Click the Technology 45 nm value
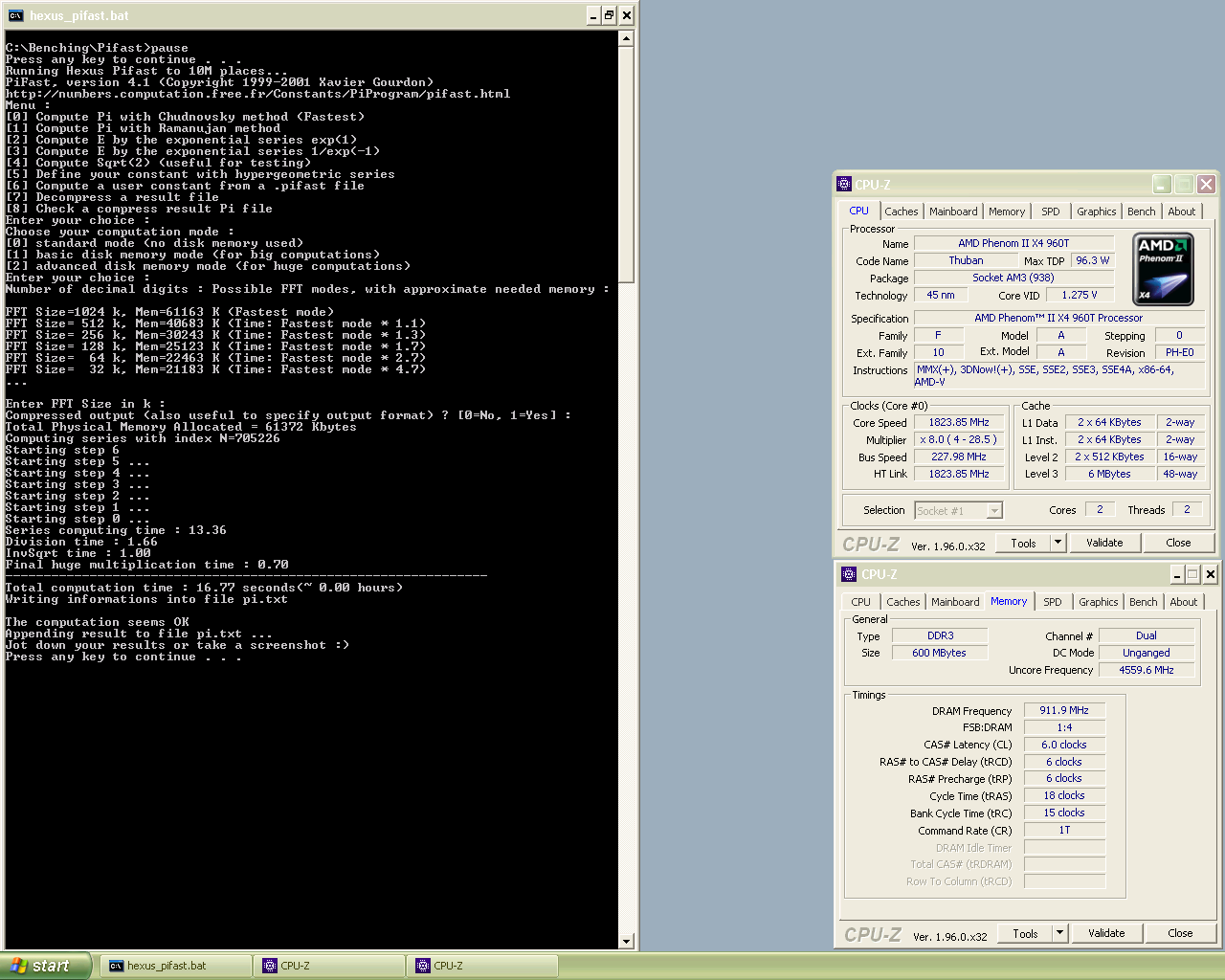Image resolution: width=1225 pixels, height=980 pixels. pyautogui.click(x=941, y=295)
